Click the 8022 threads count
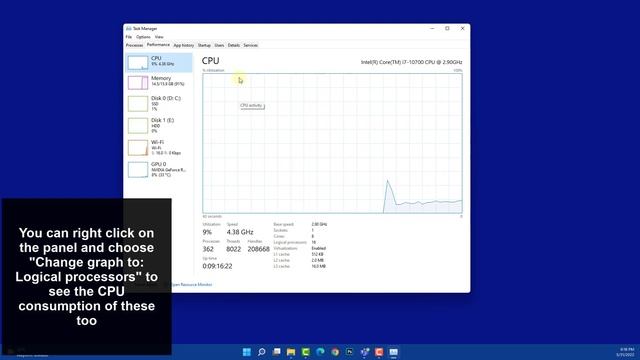 [233, 249]
